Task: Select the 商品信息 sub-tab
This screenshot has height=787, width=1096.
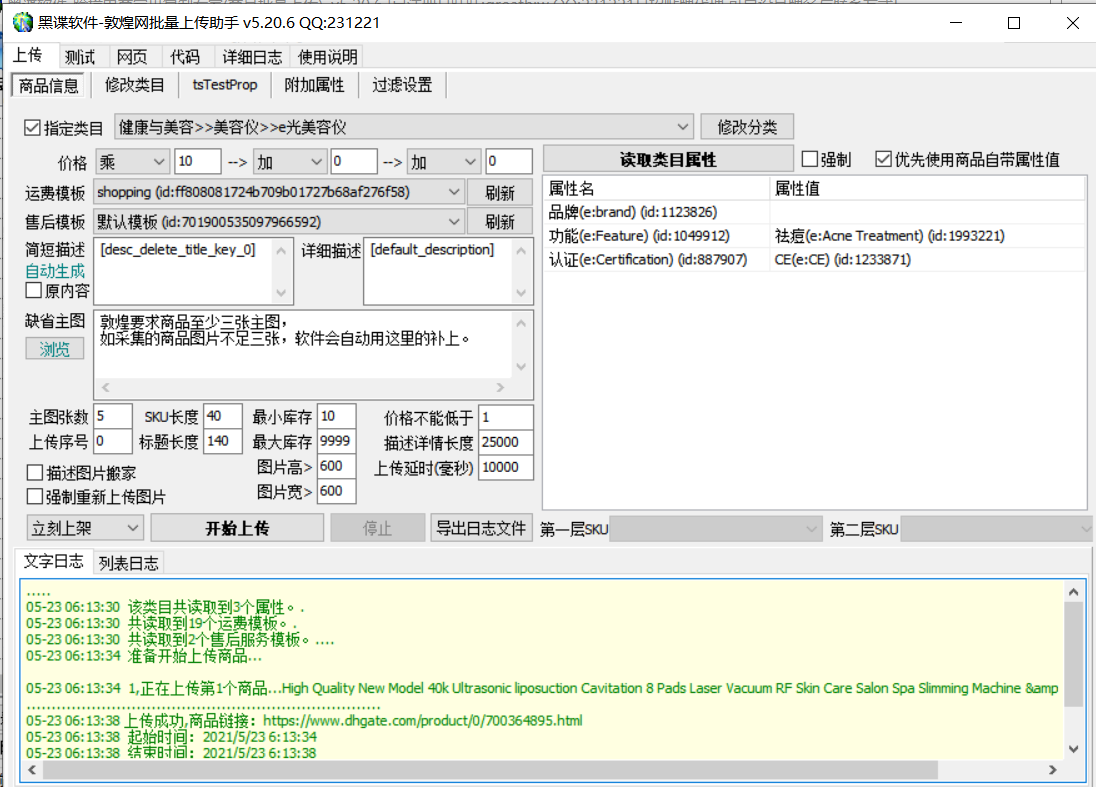Action: point(48,85)
